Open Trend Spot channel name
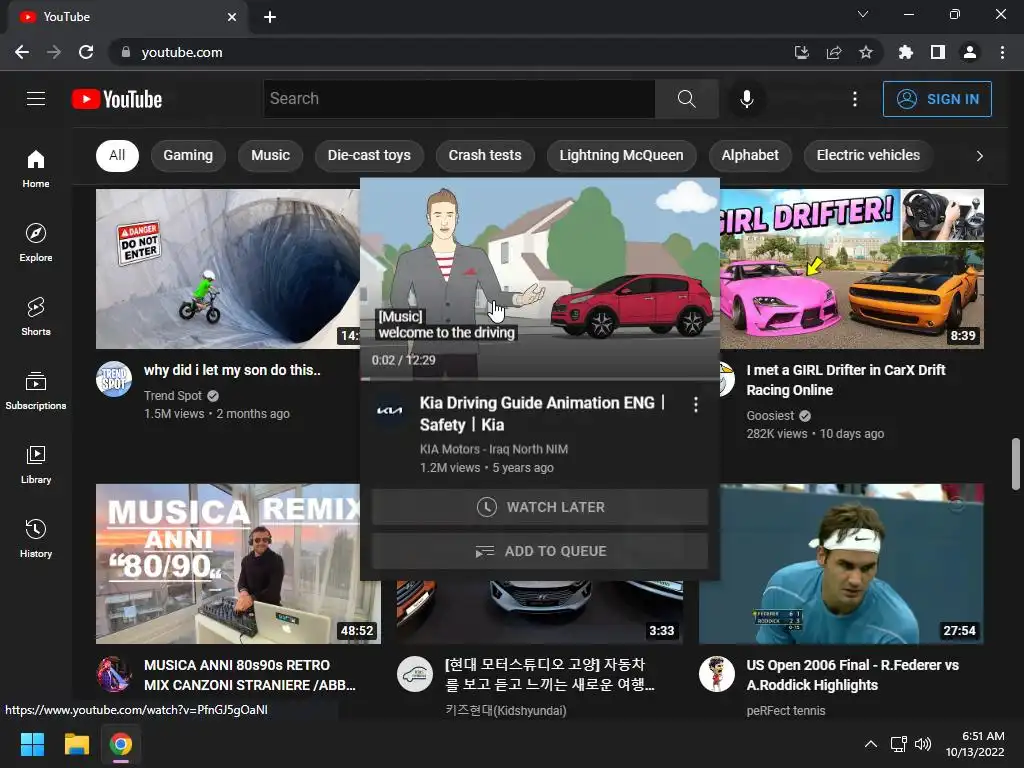Viewport: 1024px width, 768px height. (173, 395)
